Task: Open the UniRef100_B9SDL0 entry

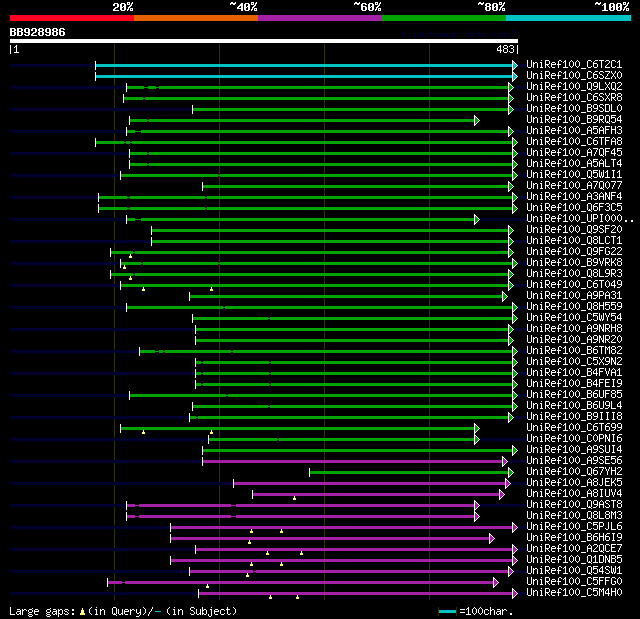Action: [574, 109]
